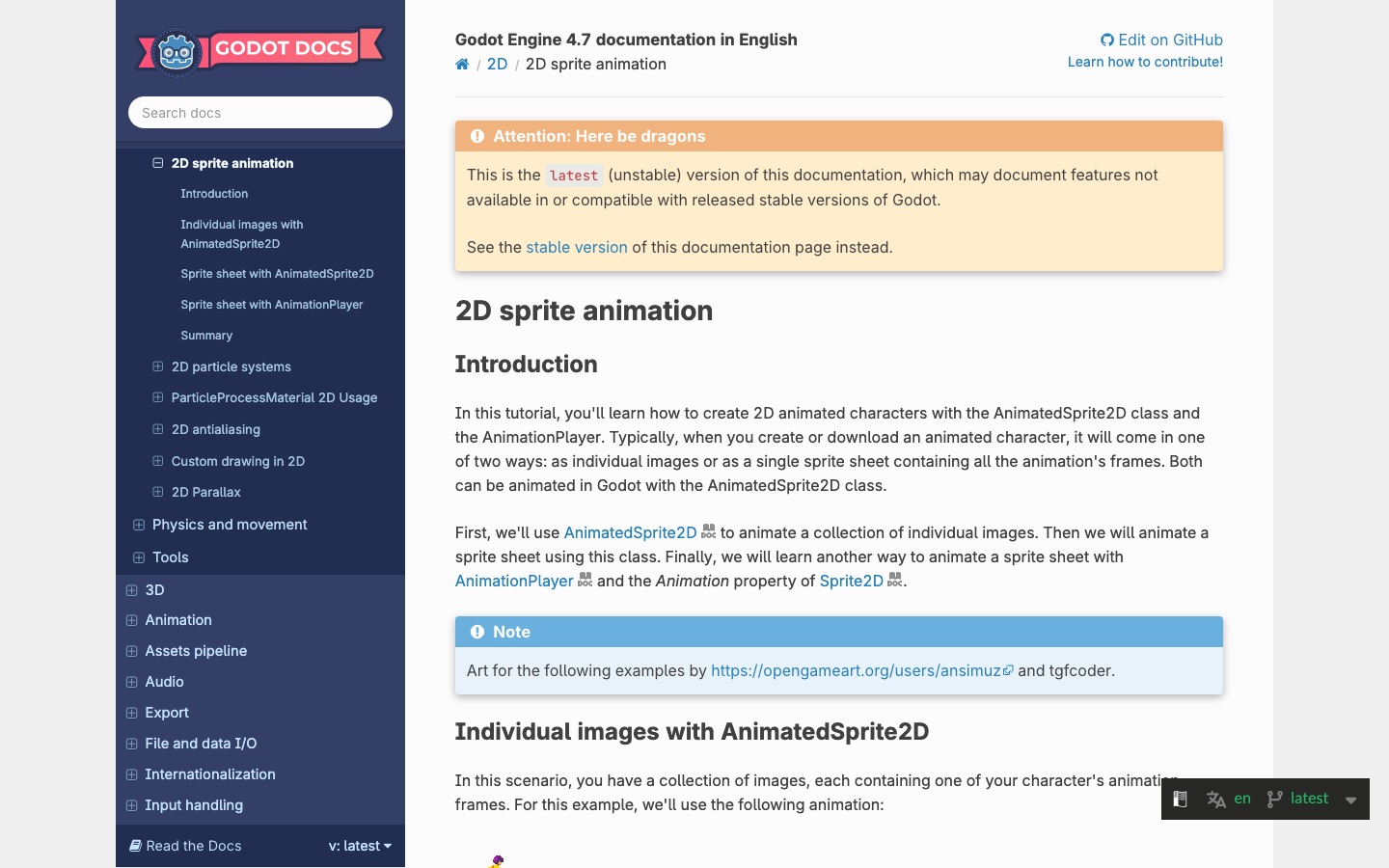The height and width of the screenshot is (868, 1389).
Task: Open class reference icon beside AnimatedSprite2D link
Action: tap(708, 531)
